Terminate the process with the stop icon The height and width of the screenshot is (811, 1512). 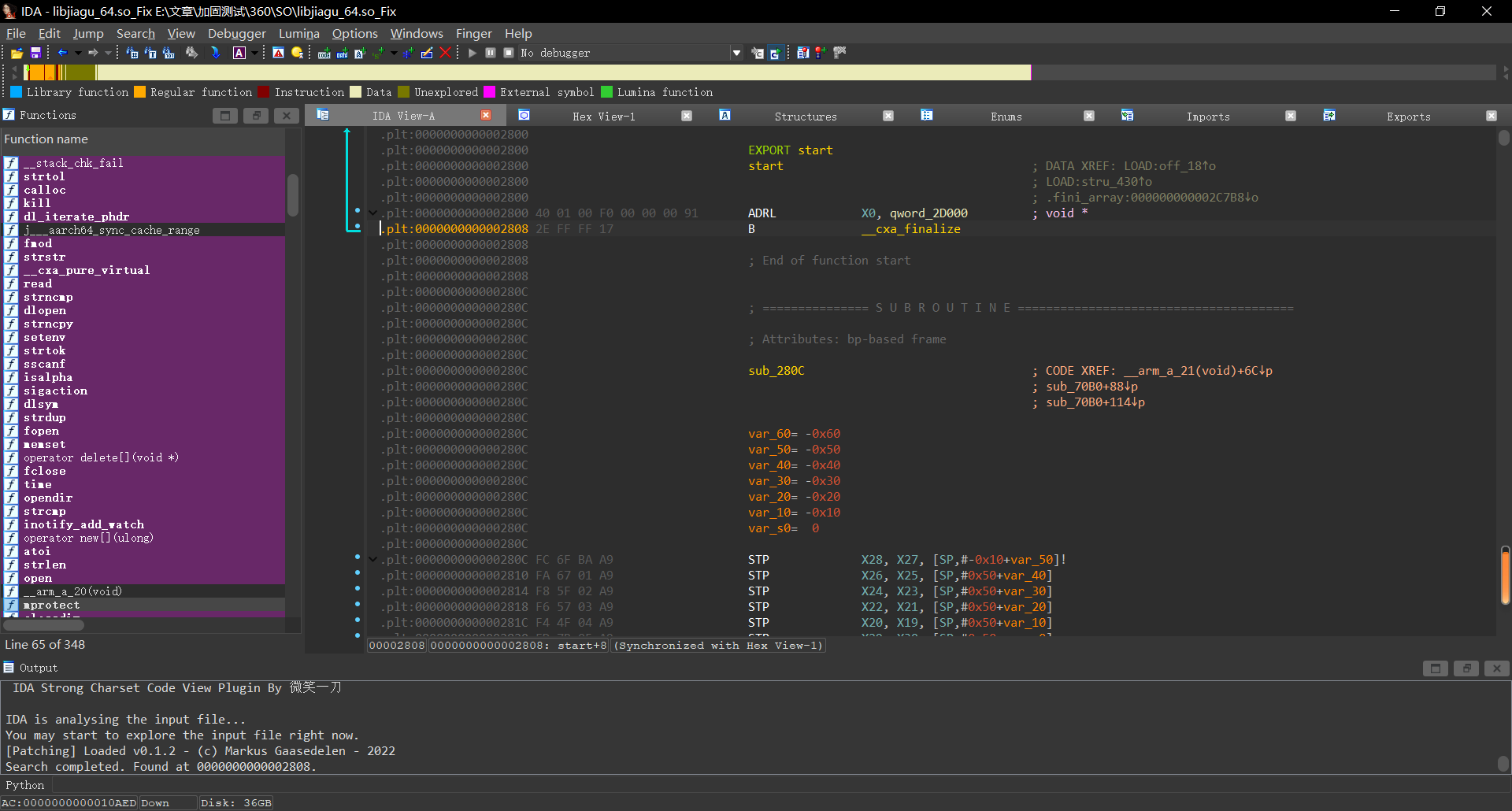point(509,53)
